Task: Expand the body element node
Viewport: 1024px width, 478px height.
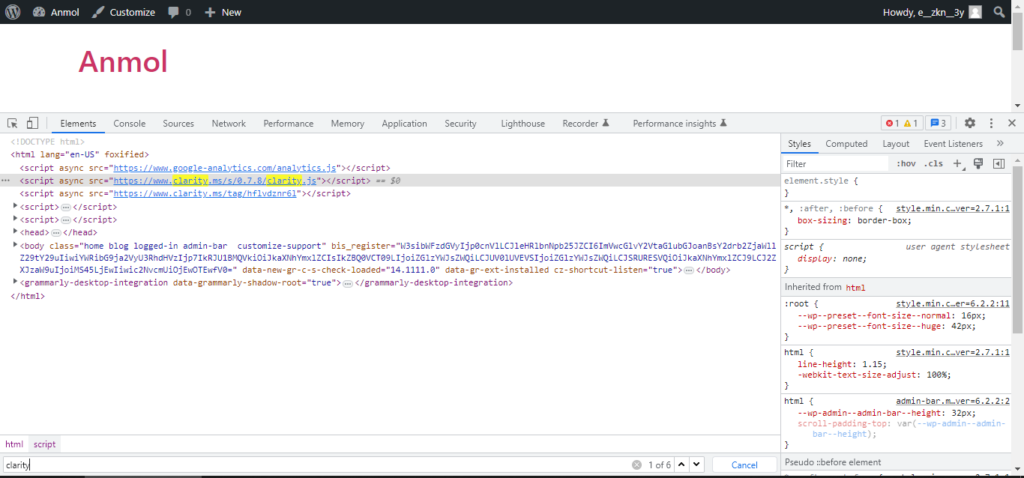Action: click(x=16, y=246)
